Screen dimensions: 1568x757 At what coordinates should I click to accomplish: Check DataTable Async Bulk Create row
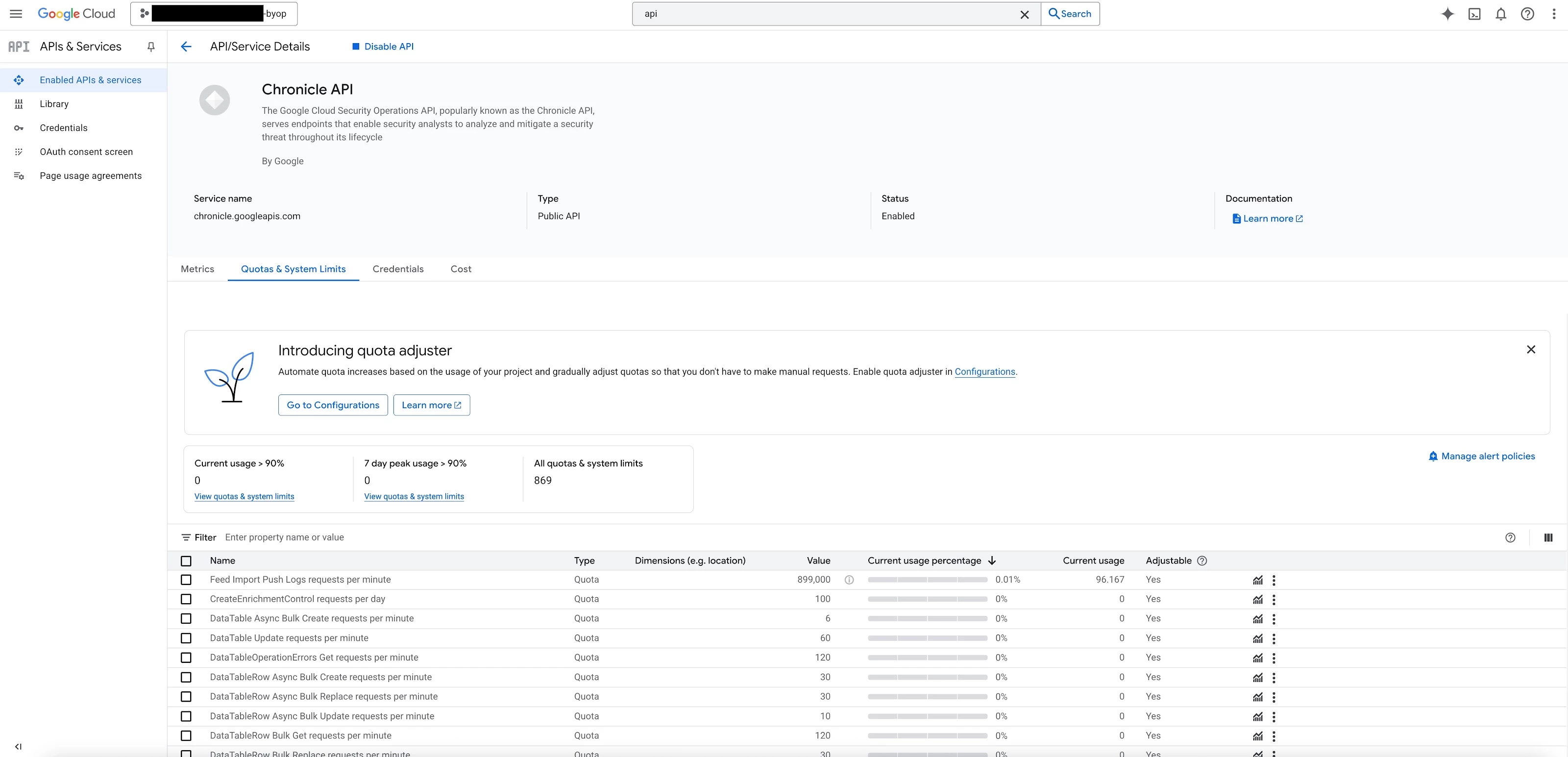[186, 619]
